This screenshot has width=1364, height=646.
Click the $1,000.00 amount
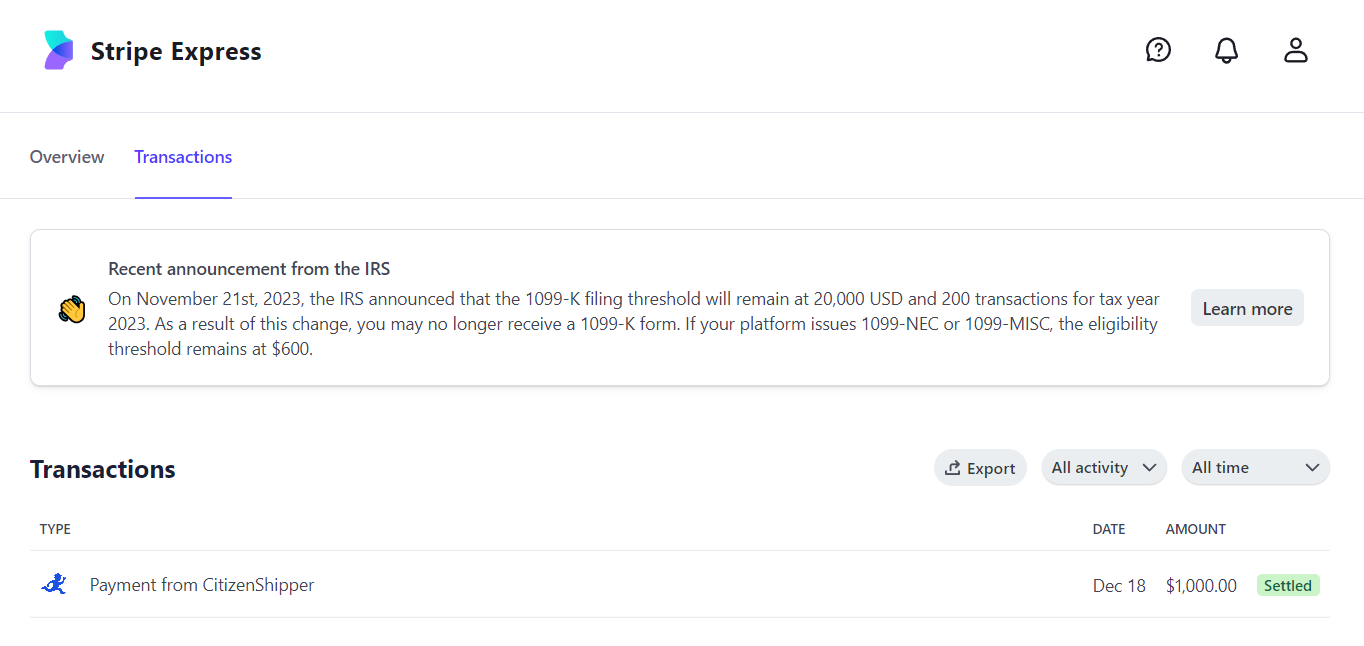click(1201, 585)
